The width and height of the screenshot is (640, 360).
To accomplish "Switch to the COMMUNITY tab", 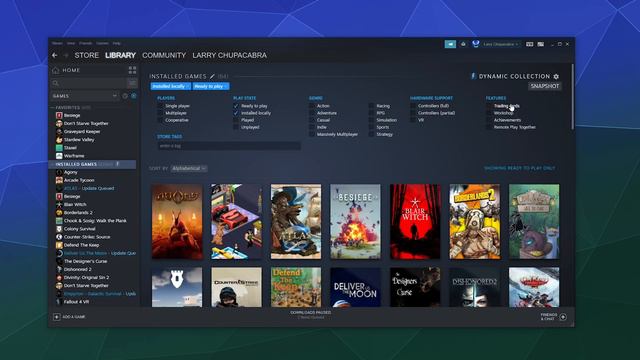I will (x=164, y=56).
